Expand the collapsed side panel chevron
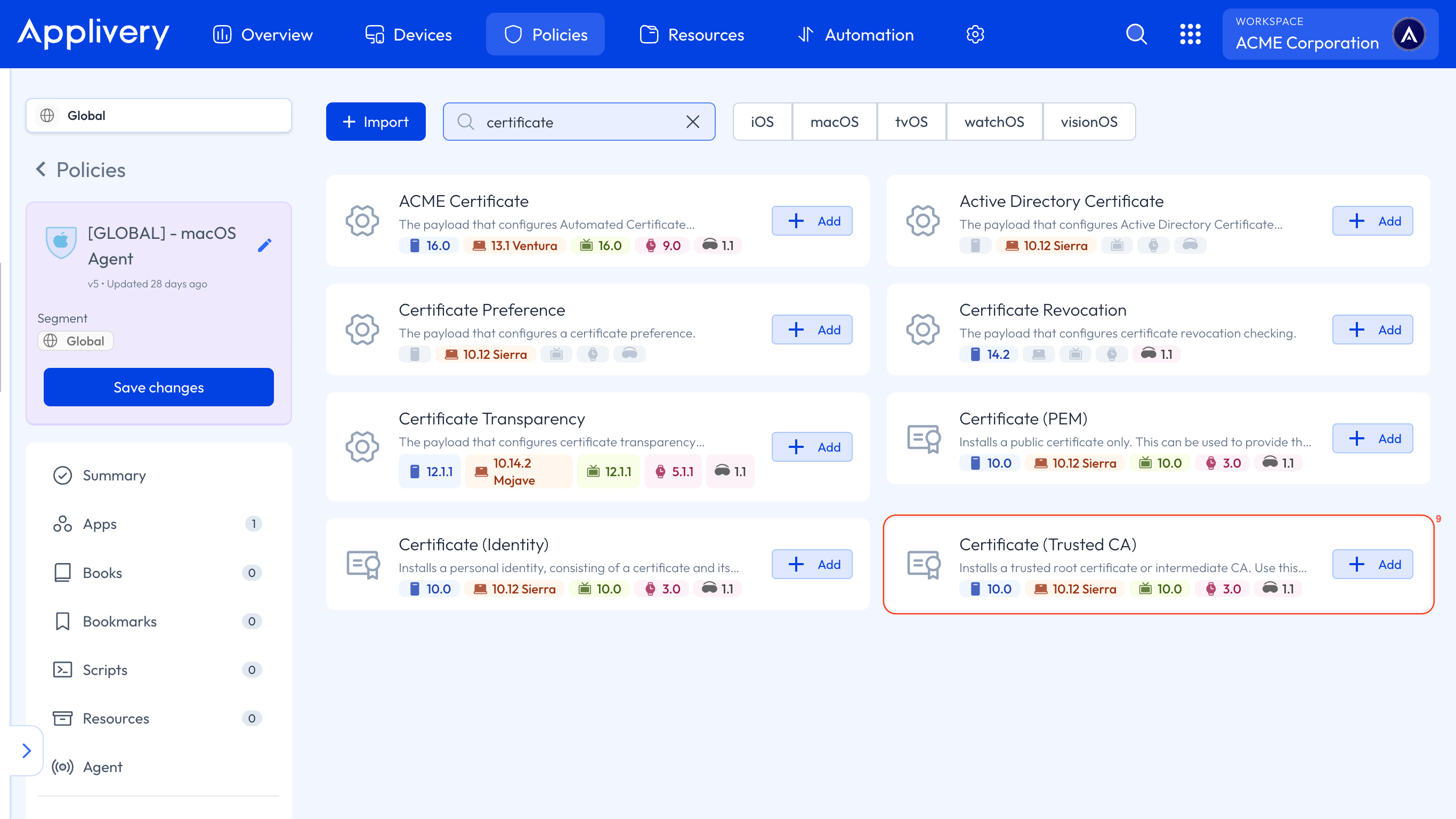The height and width of the screenshot is (819, 1456). [26, 751]
